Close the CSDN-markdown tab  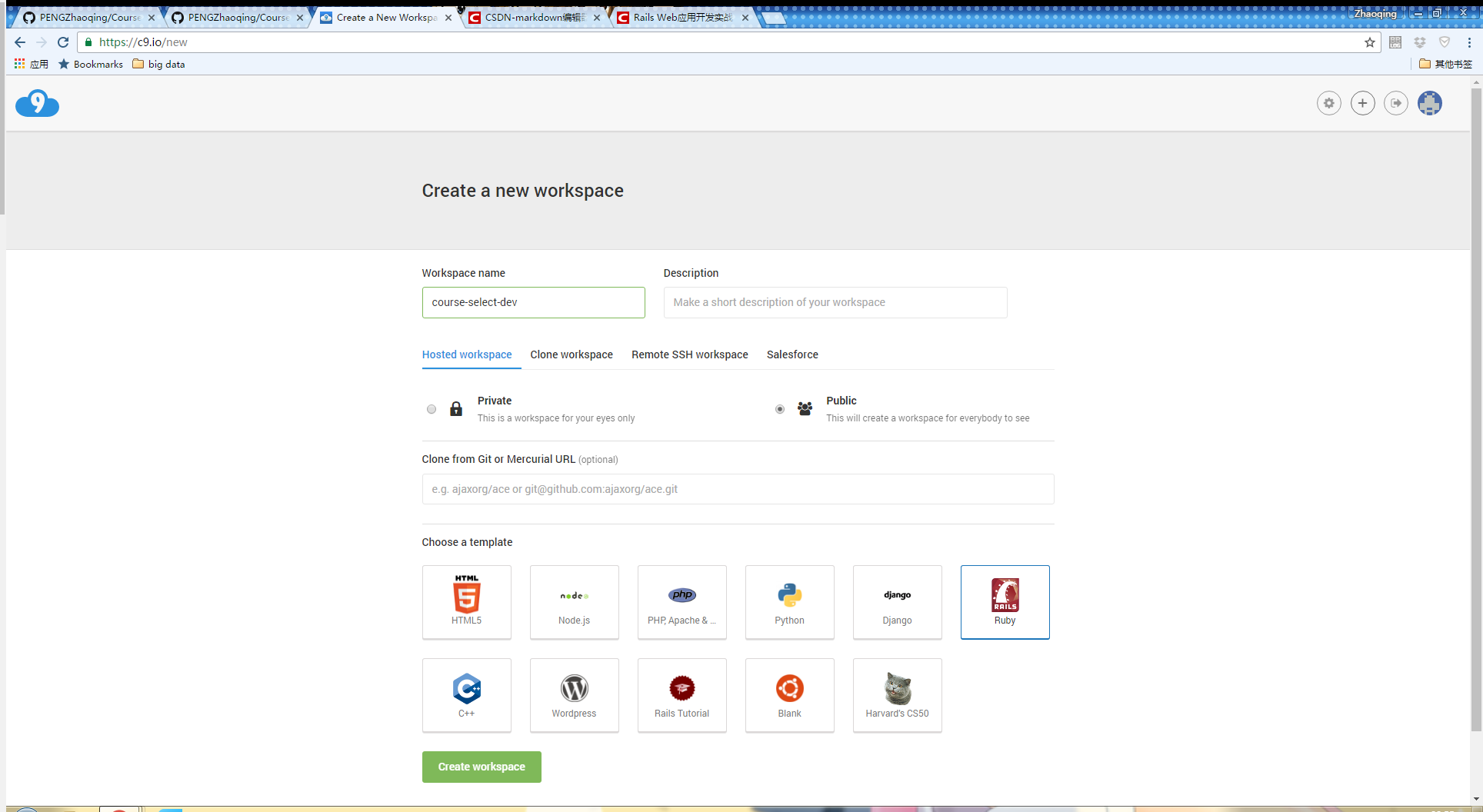(597, 17)
